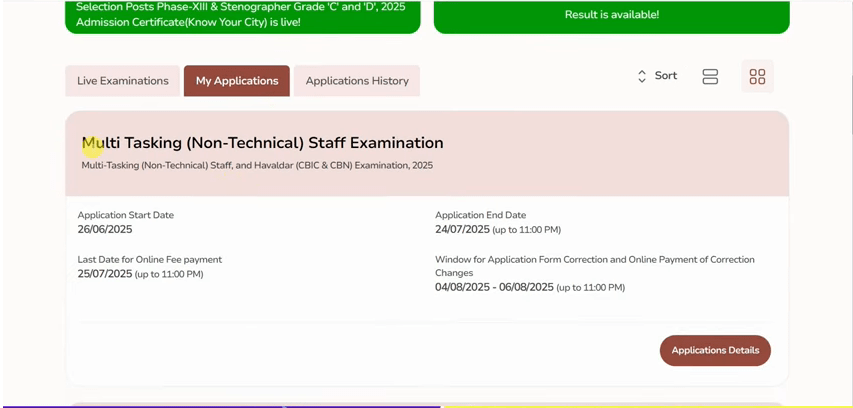Click the Sort up-down arrows icon

tap(641, 76)
